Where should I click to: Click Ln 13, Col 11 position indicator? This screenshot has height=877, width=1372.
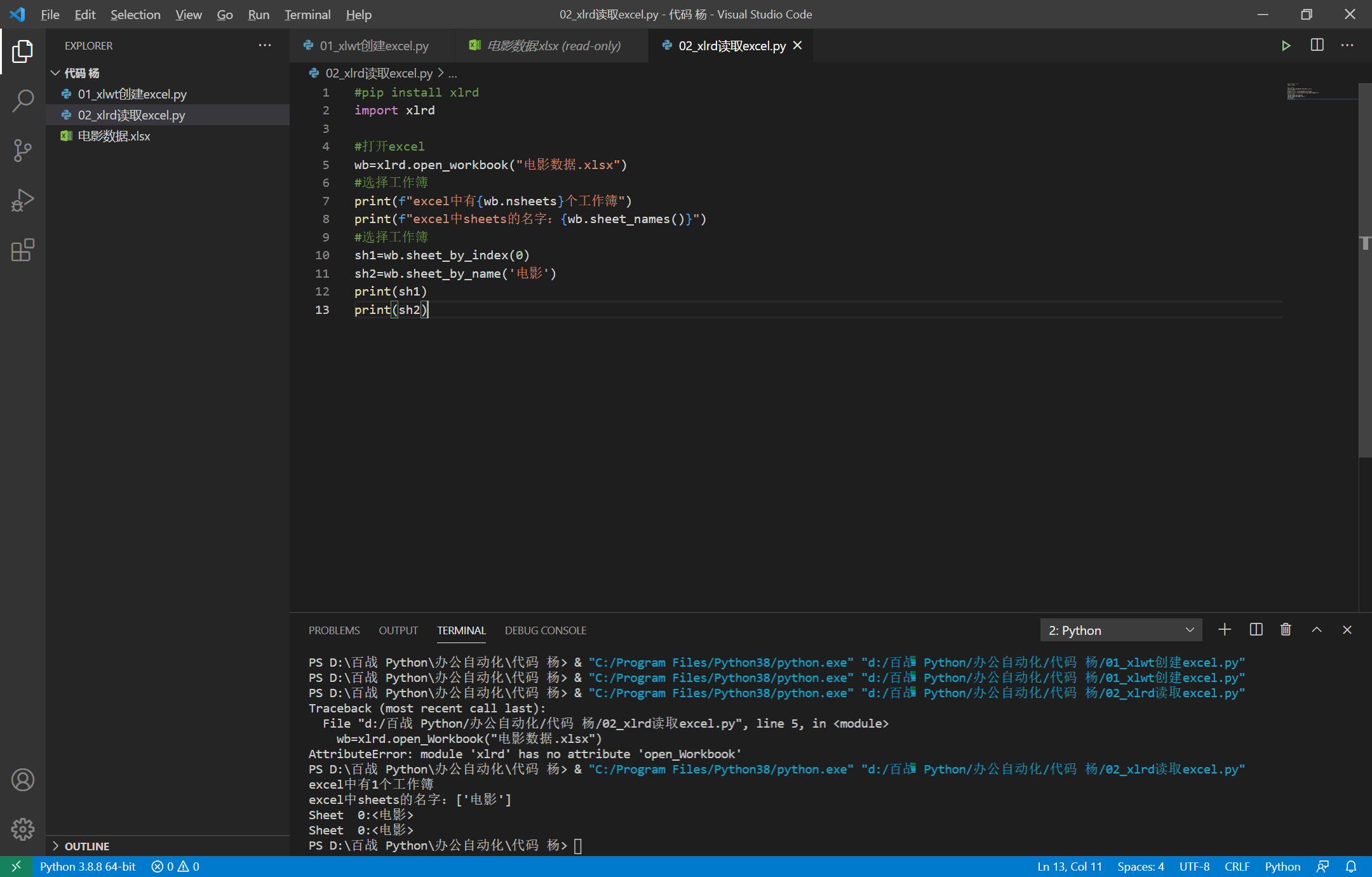[1070, 866]
